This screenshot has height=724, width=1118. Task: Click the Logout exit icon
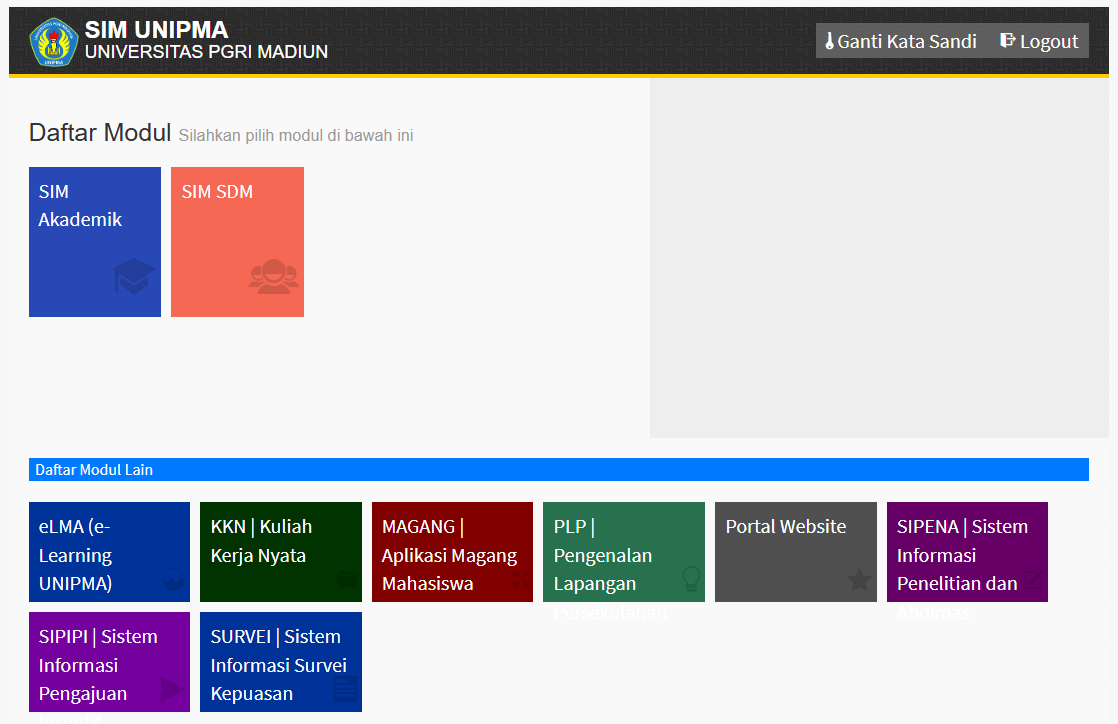point(1008,41)
